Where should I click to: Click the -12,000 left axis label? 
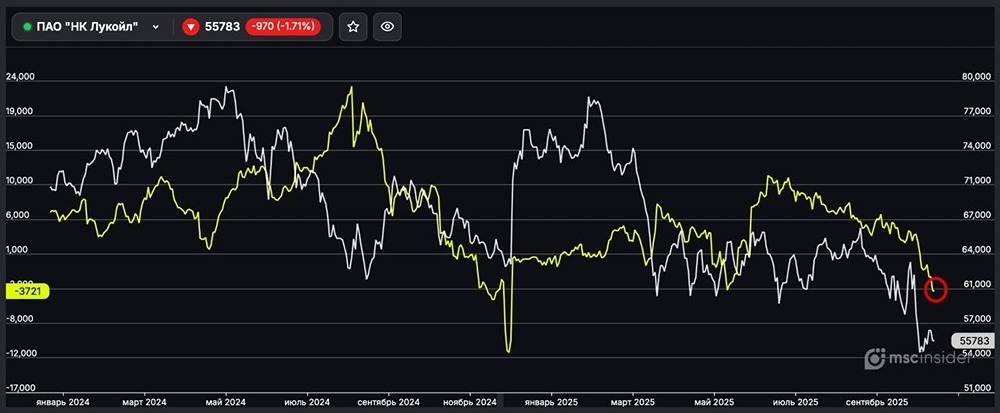(x=20, y=354)
